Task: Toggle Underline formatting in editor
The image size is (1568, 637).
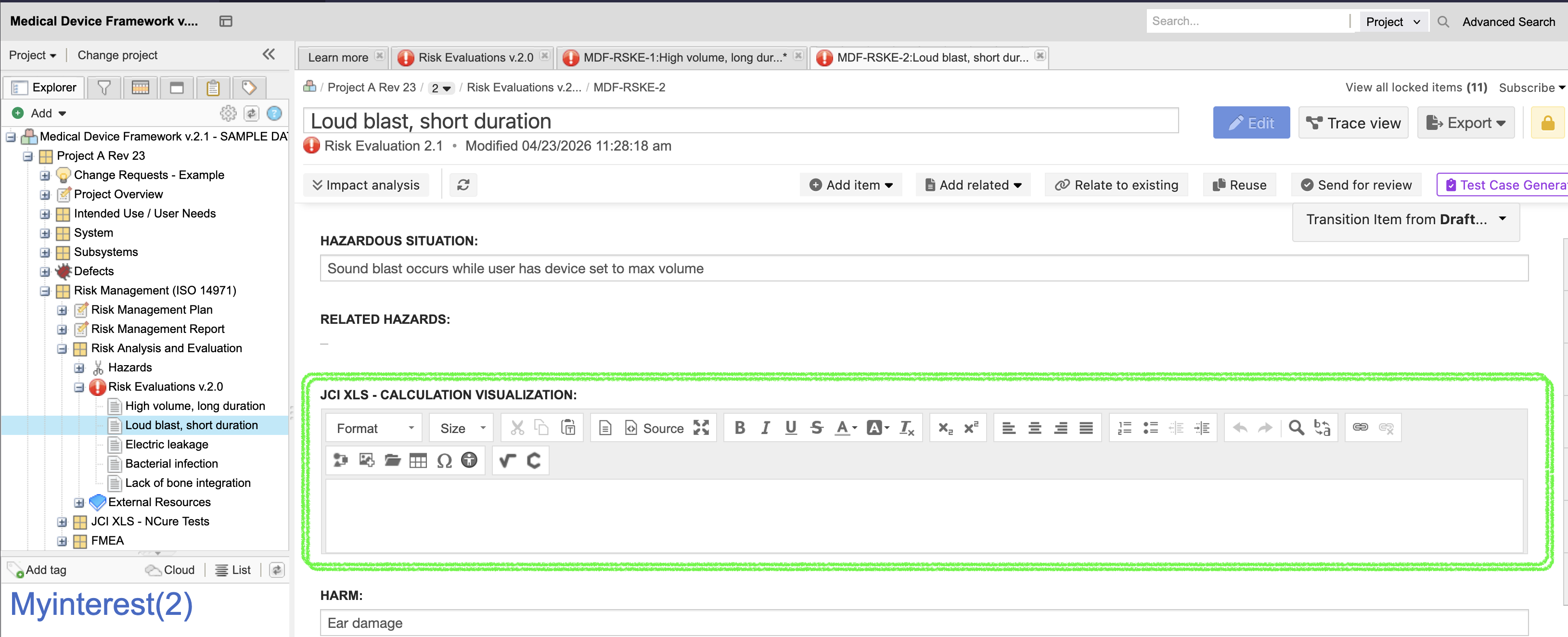Action: pyautogui.click(x=791, y=428)
